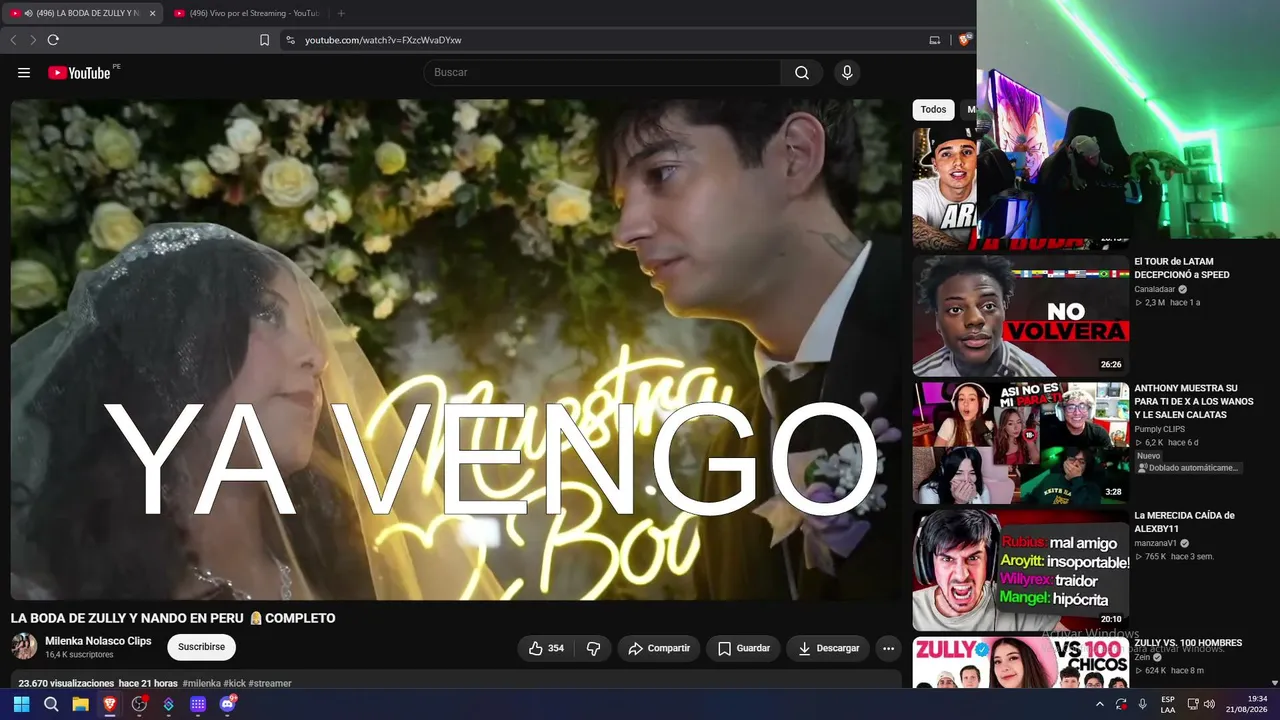Open the system tray microphone icon

coord(1142,704)
